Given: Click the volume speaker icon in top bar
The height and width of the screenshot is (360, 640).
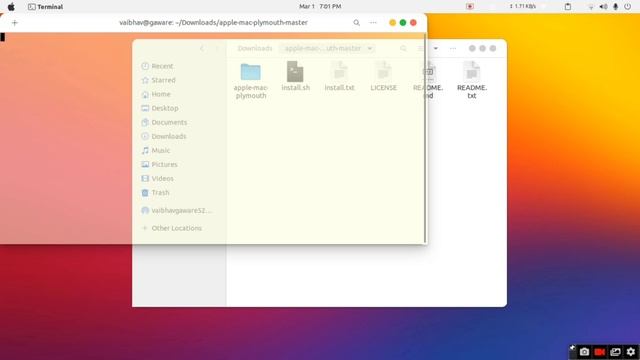Looking at the screenshot, I should 603,7.
